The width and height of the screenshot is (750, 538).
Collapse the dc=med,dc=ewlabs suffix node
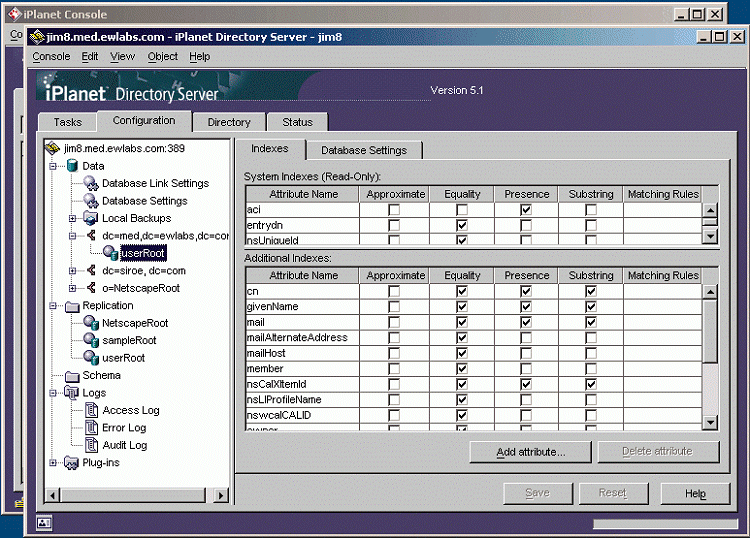[x=72, y=236]
